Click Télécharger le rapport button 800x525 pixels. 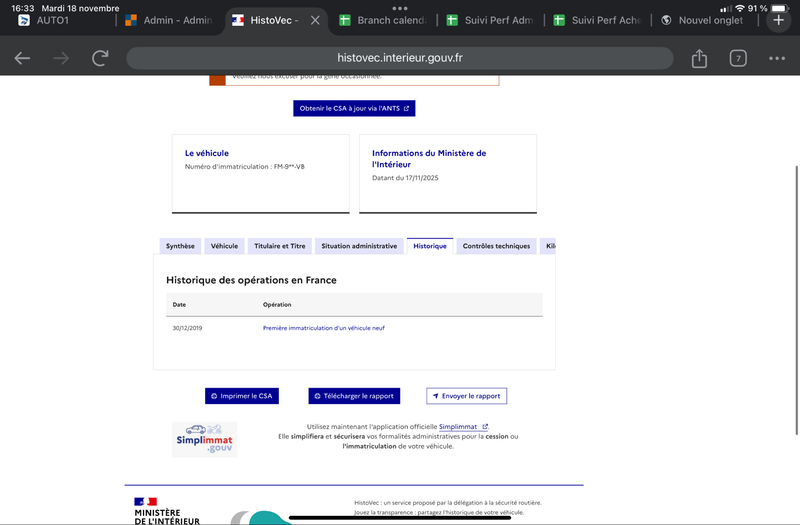354,396
